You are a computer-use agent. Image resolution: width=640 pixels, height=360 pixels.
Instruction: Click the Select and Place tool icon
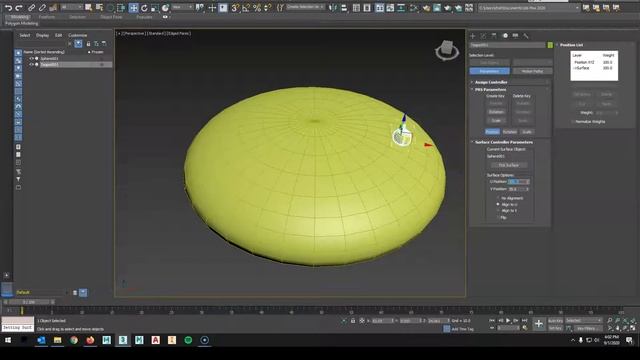click(165, 7)
